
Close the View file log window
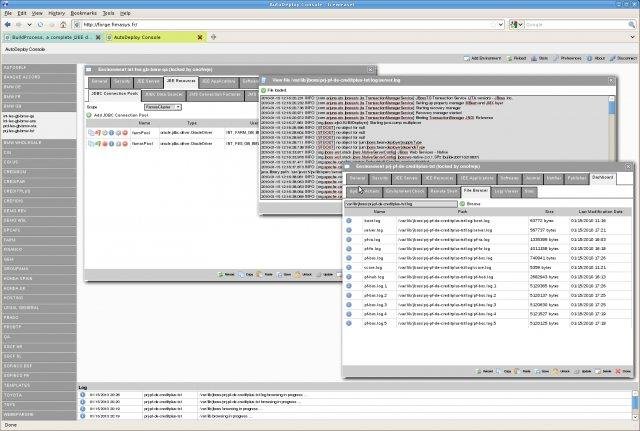pyautogui.click(x=611, y=80)
